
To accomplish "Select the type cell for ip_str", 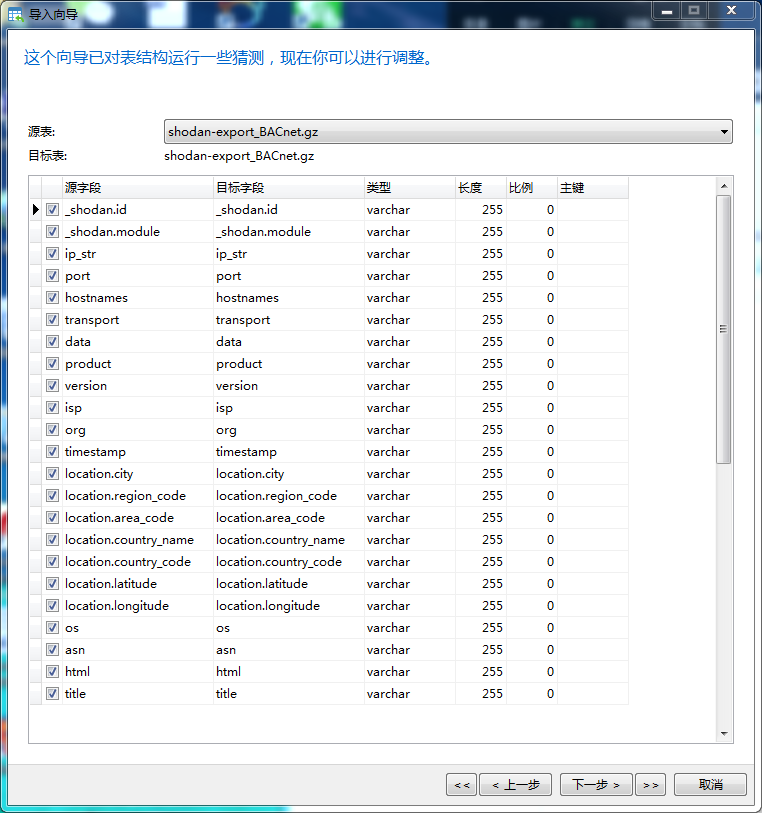I will click(x=410, y=254).
